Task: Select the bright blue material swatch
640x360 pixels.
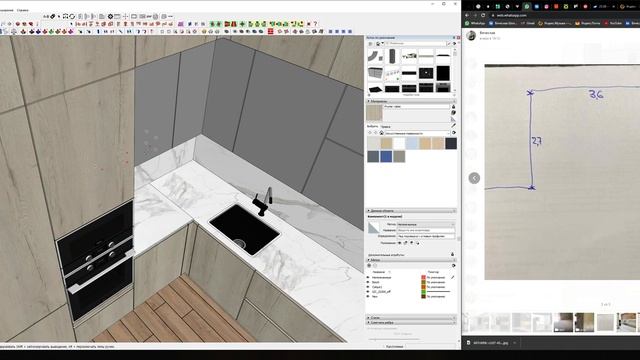Action: click(386, 156)
